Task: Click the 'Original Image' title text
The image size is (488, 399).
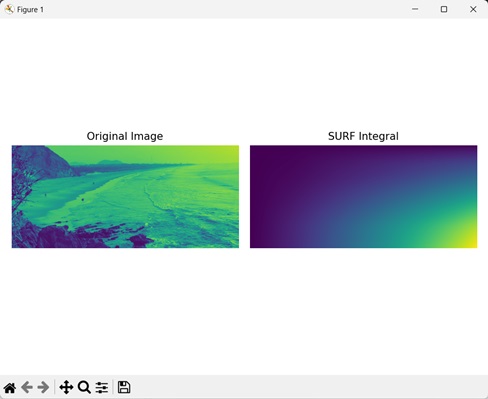Action: click(125, 136)
